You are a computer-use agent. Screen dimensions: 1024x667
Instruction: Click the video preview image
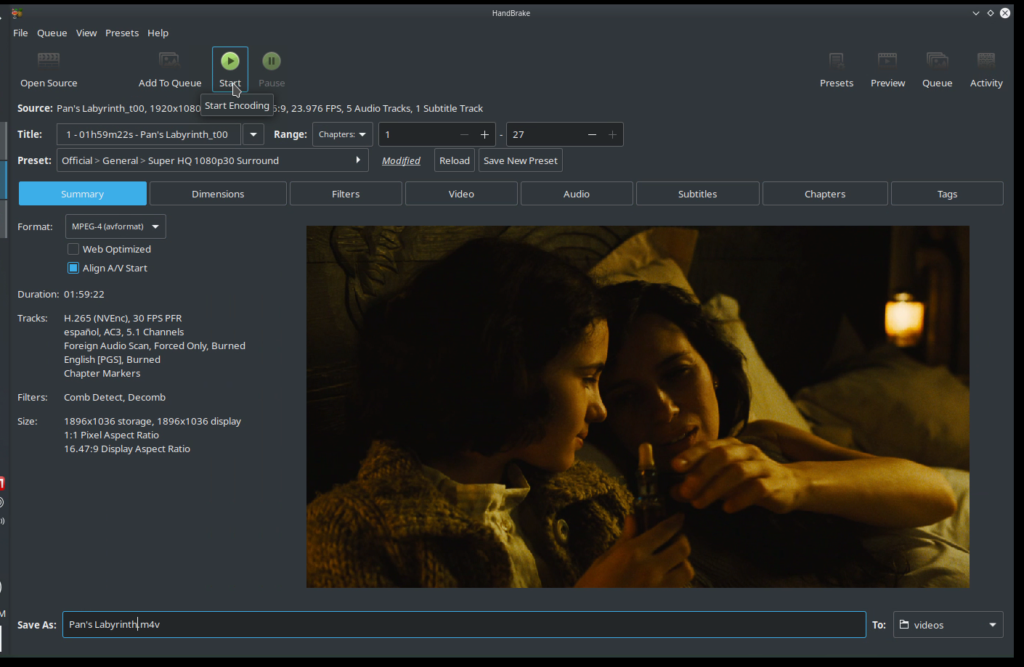(x=638, y=406)
